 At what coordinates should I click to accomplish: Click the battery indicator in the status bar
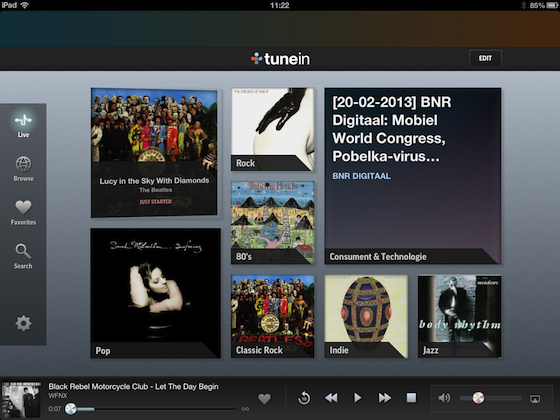tap(552, 5)
